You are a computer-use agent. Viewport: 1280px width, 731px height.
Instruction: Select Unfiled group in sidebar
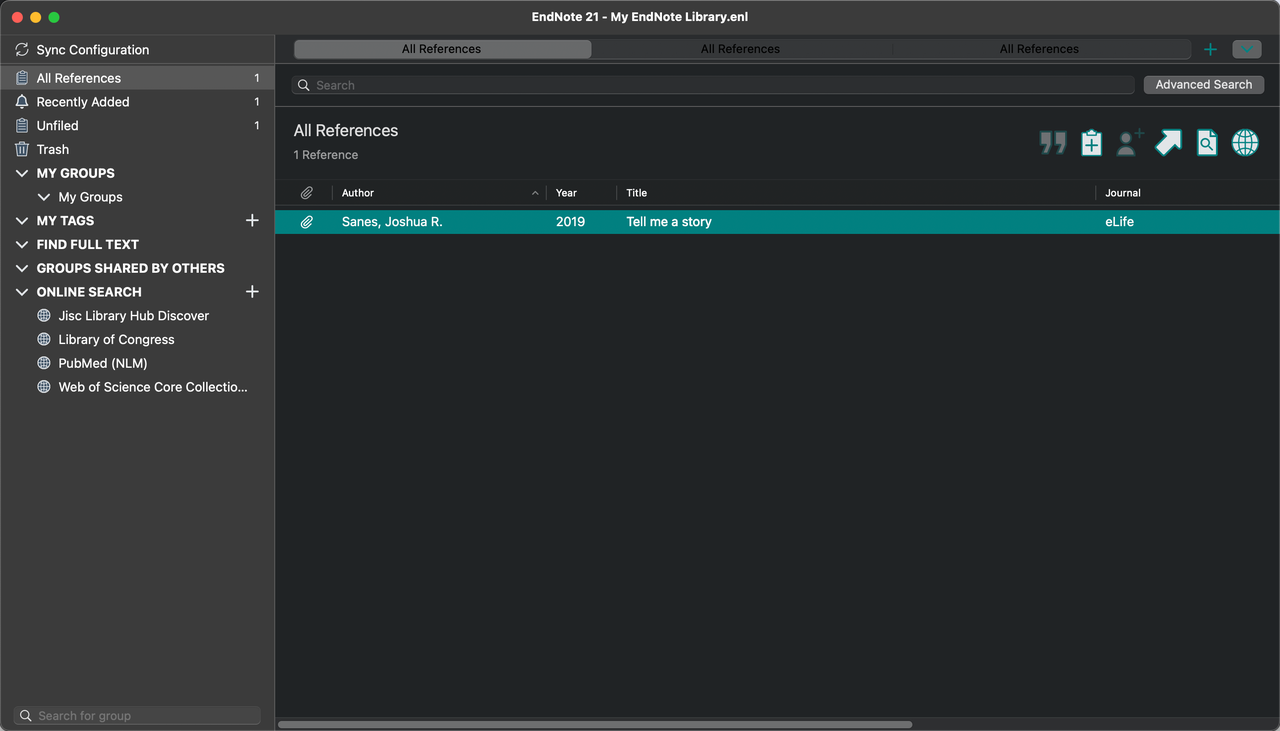coord(137,126)
